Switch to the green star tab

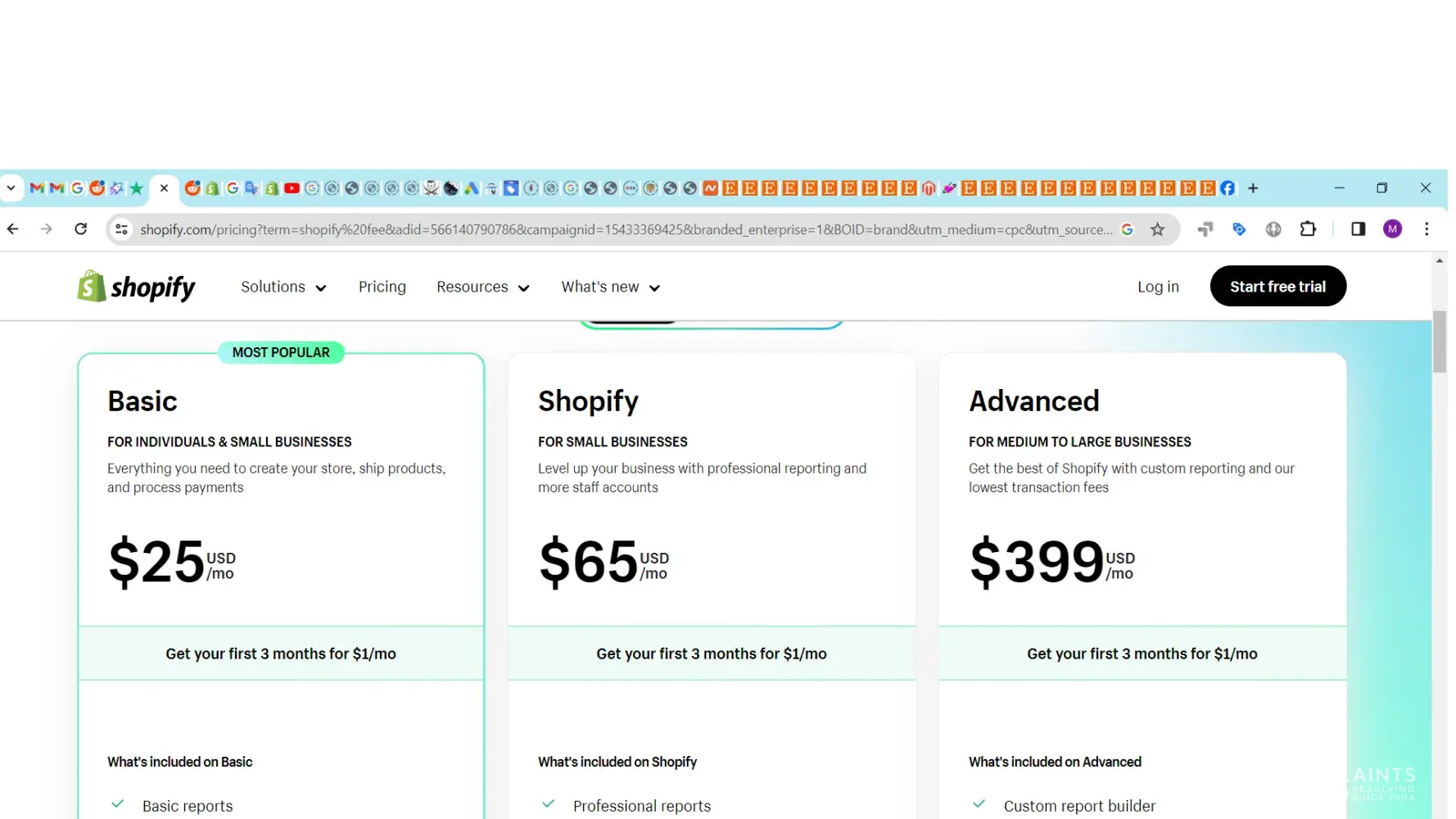pos(137,188)
